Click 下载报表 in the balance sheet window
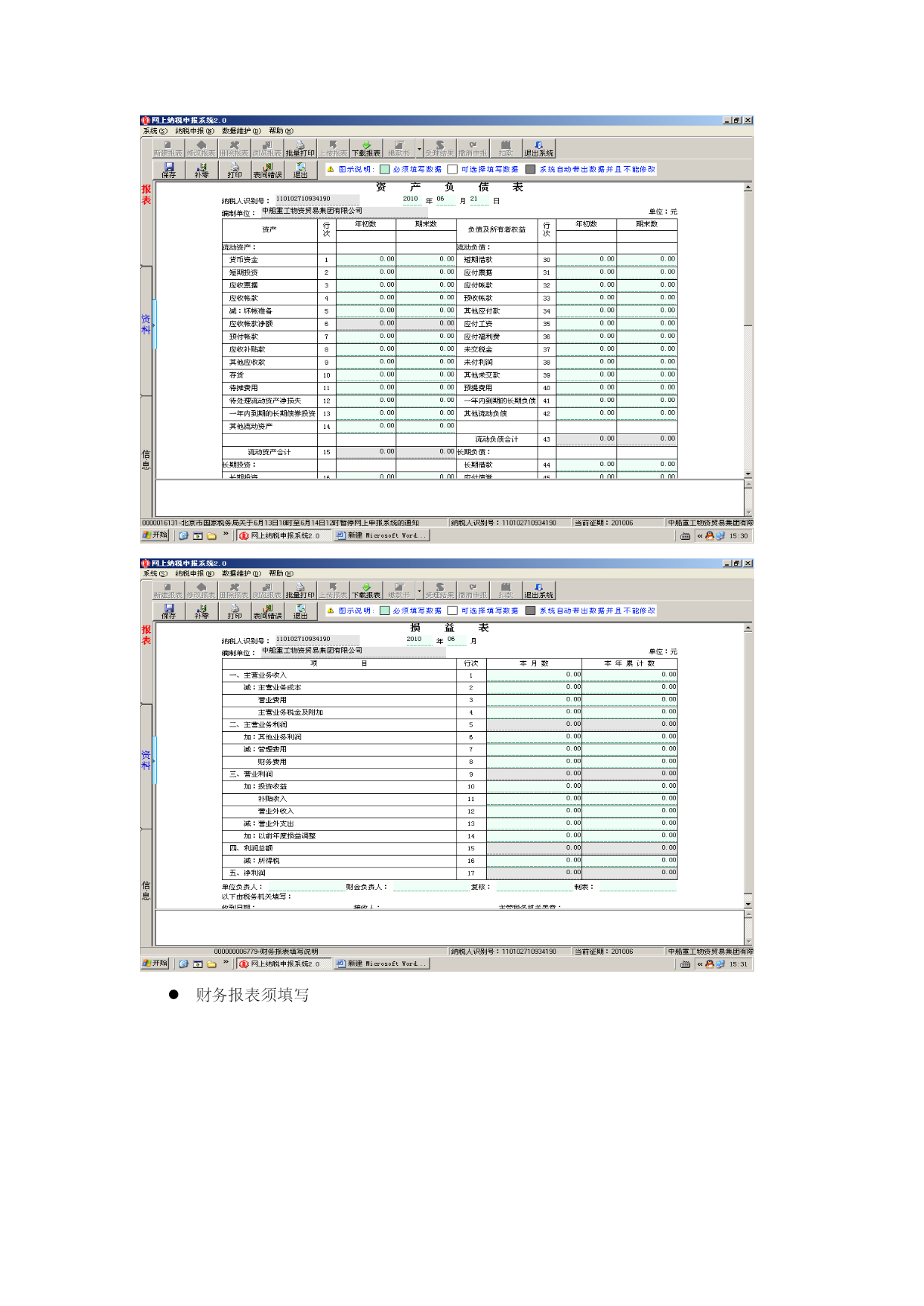 (366, 148)
